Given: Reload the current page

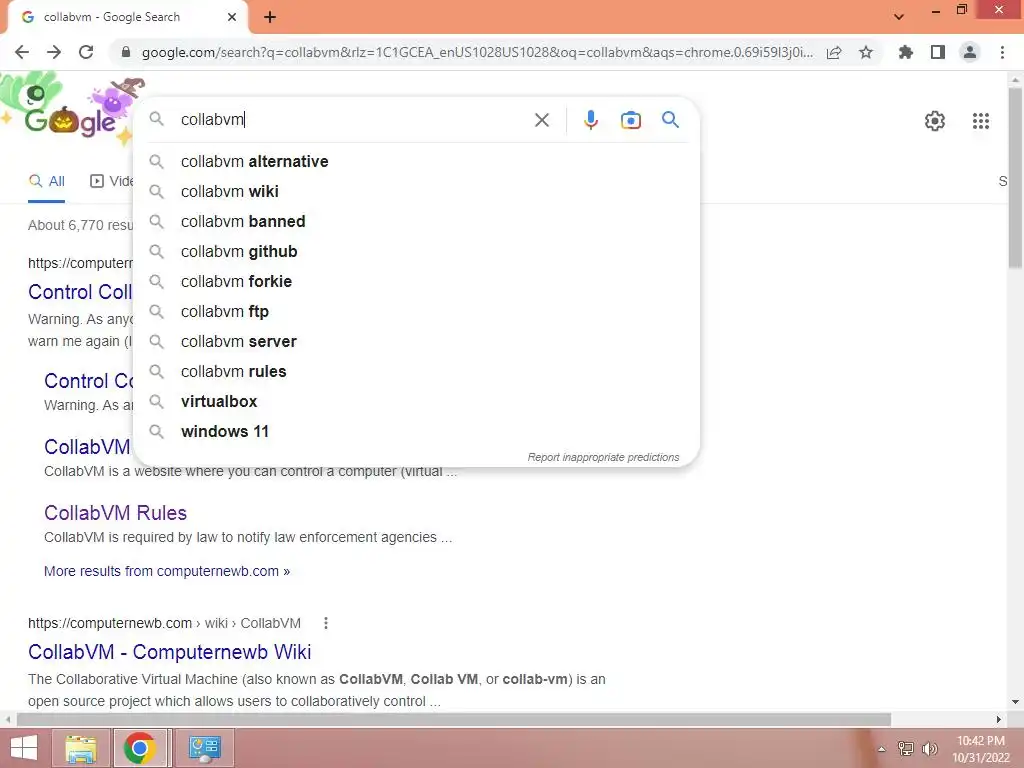Looking at the screenshot, I should click(x=86, y=52).
